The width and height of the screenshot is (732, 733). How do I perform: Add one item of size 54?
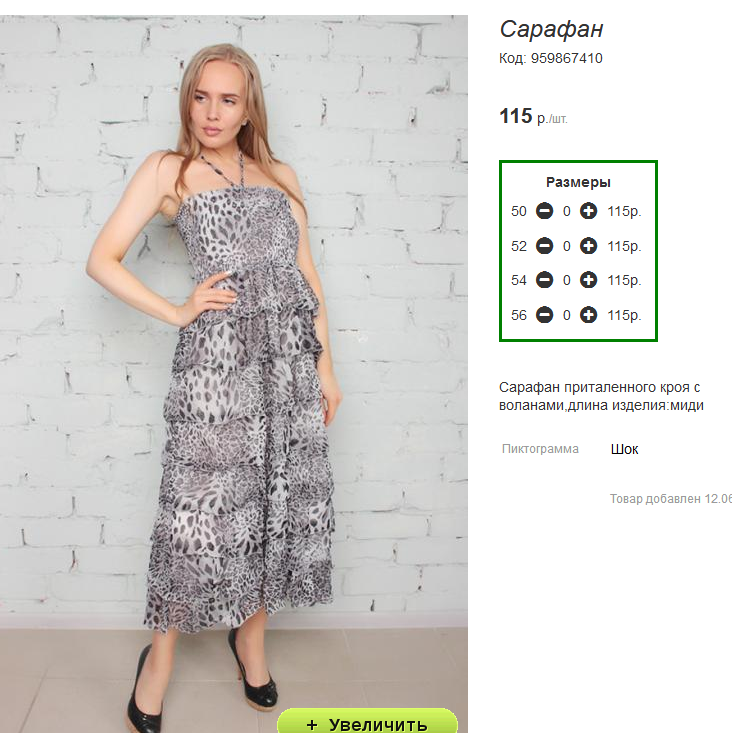[589, 281]
